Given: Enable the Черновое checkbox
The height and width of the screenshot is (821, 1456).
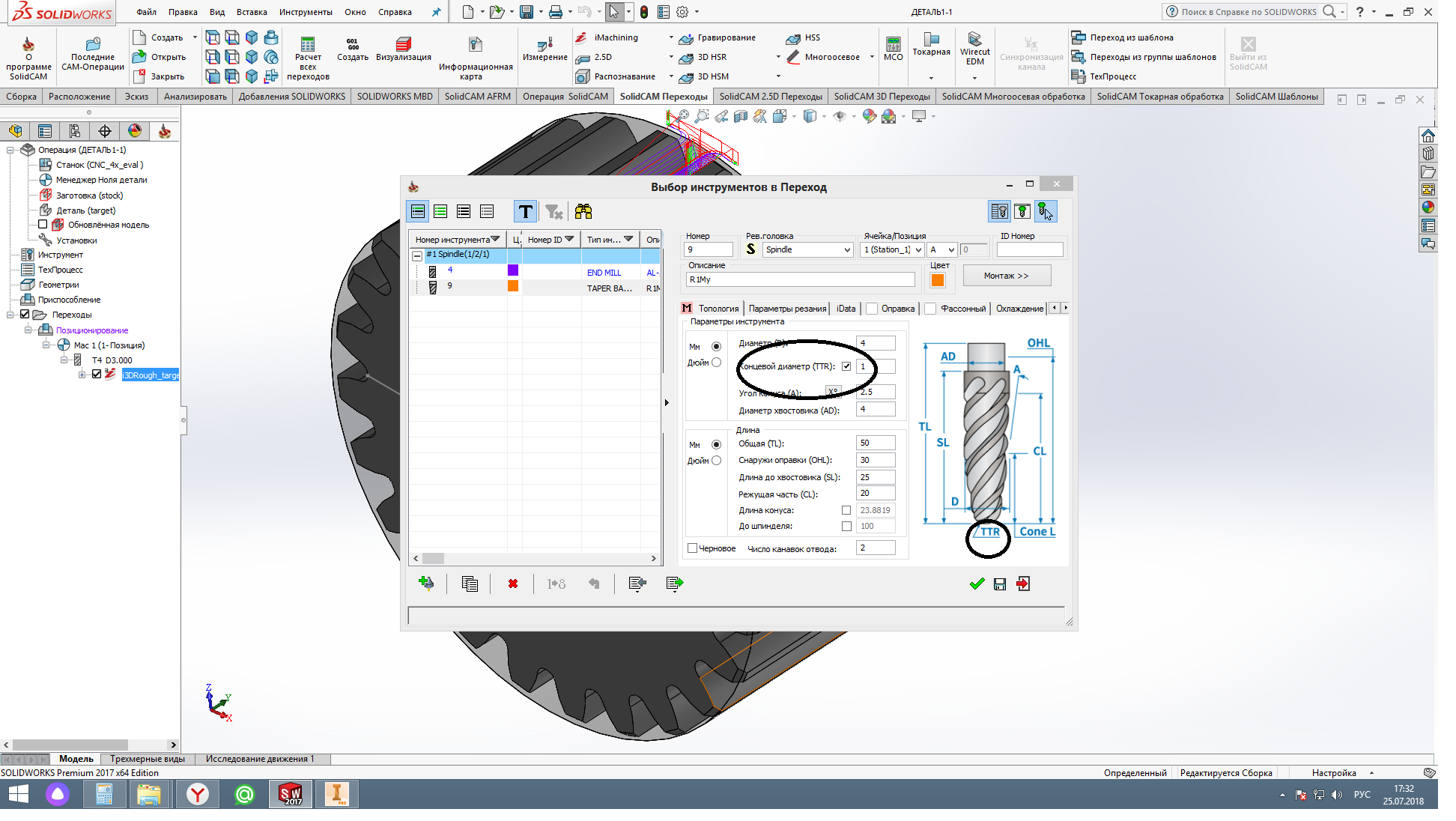Looking at the screenshot, I should (693, 548).
